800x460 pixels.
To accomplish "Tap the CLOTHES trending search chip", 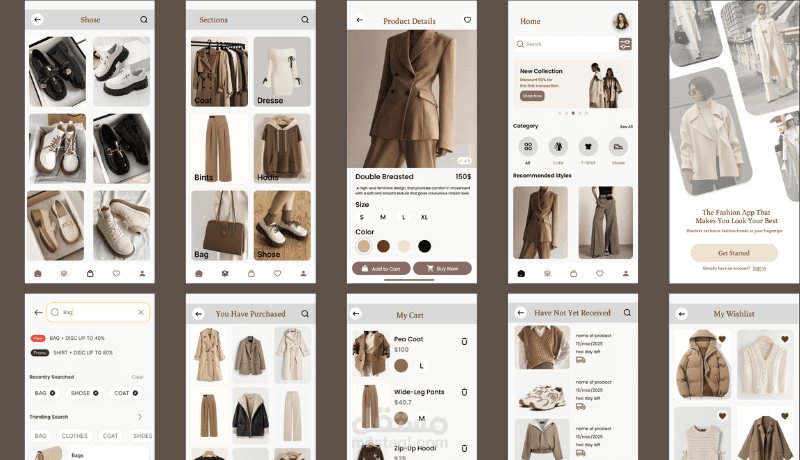I will pos(74,436).
